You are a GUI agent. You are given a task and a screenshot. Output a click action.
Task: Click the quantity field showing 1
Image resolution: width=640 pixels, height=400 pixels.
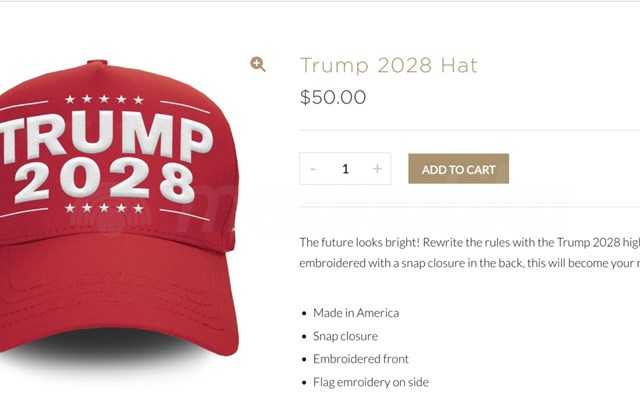345,169
